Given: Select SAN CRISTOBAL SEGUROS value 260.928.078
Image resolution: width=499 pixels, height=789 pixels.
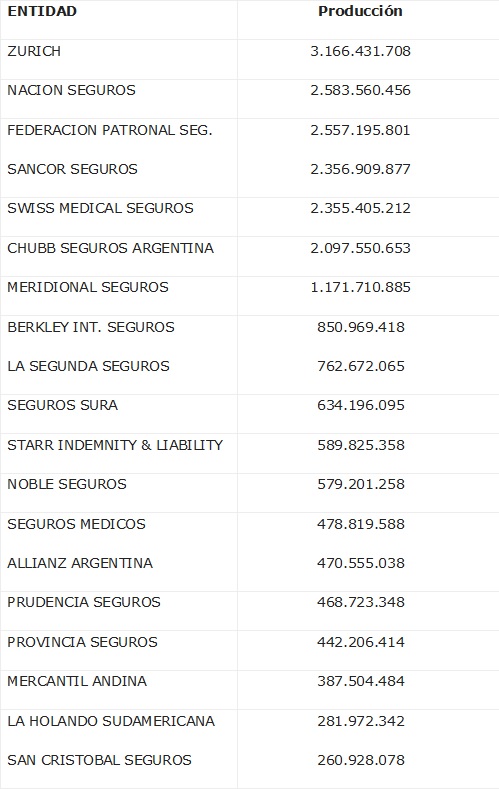Looking at the screenshot, I should point(361,760).
